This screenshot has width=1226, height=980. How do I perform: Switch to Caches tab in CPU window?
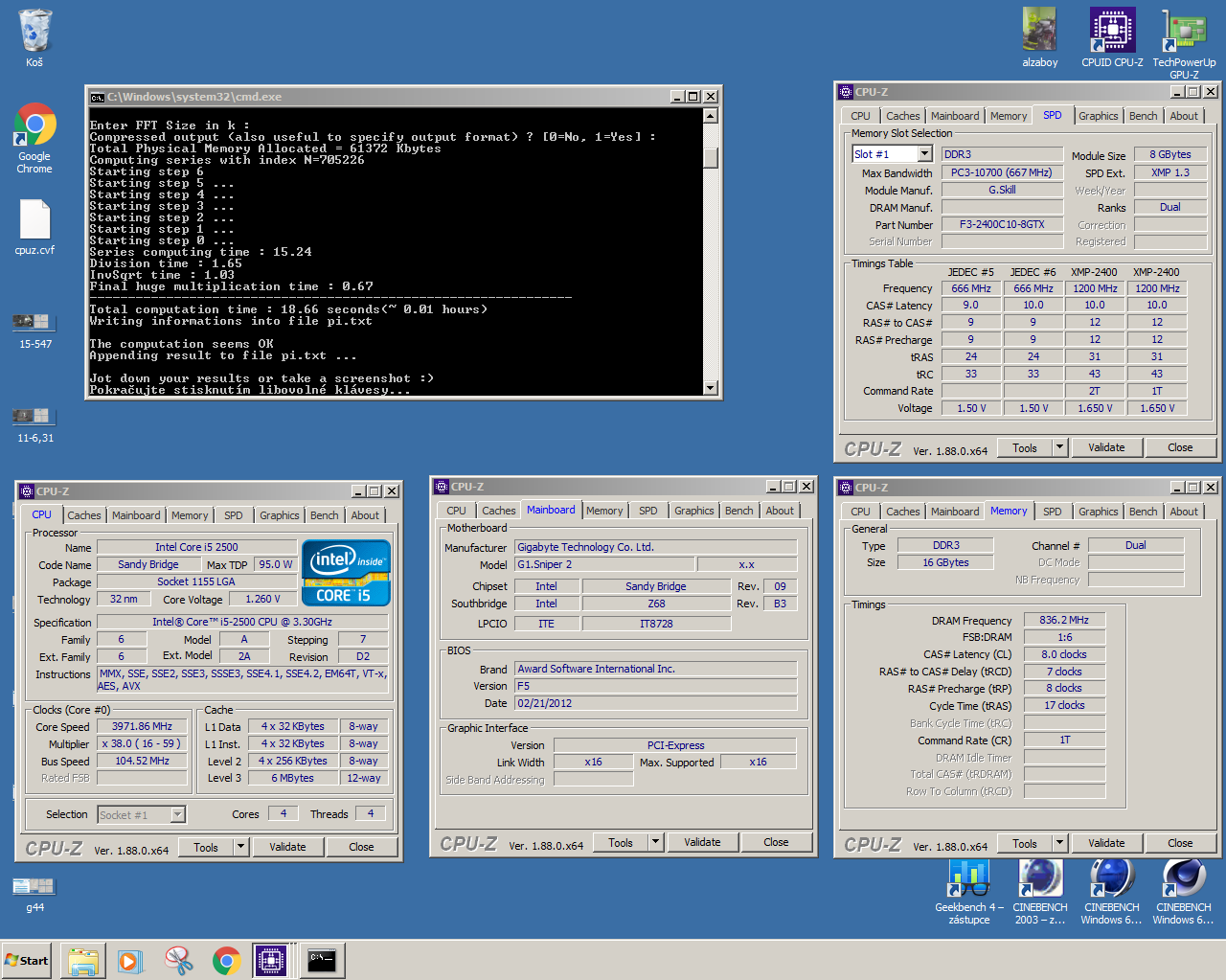(x=84, y=515)
